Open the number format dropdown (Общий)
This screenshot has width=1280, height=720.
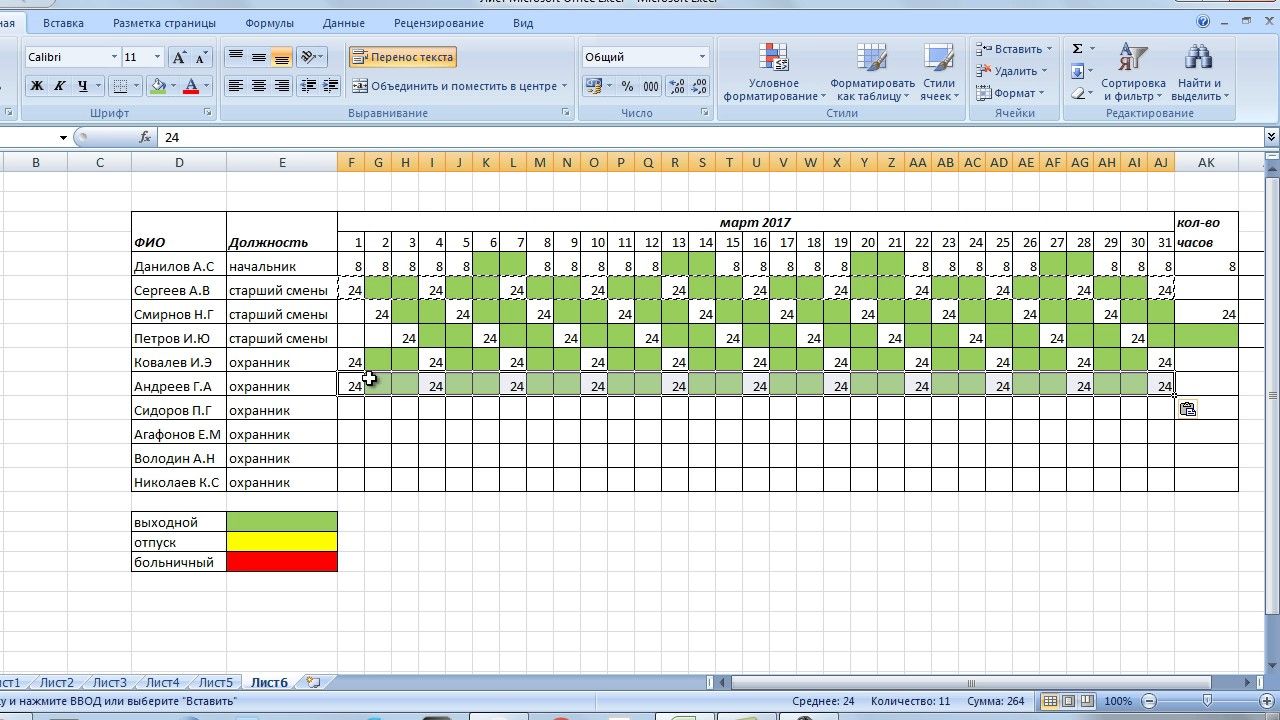702,57
